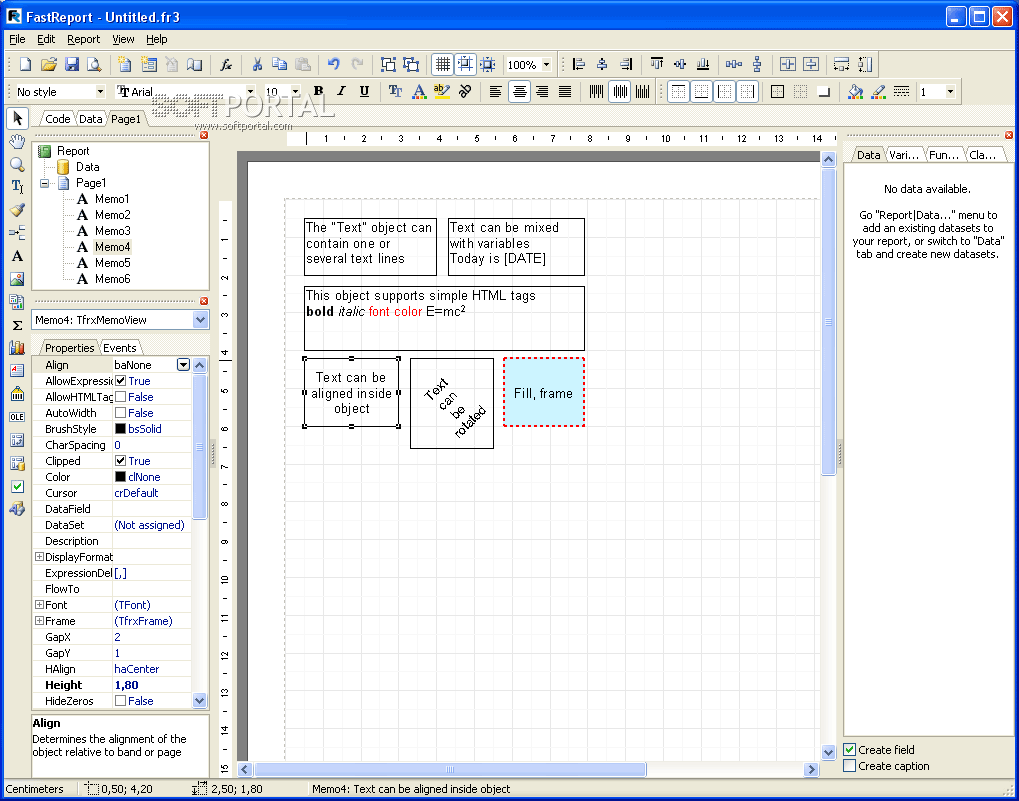This screenshot has width=1019, height=801.
Task: Insert chart object from sidebar
Action: tap(18, 348)
